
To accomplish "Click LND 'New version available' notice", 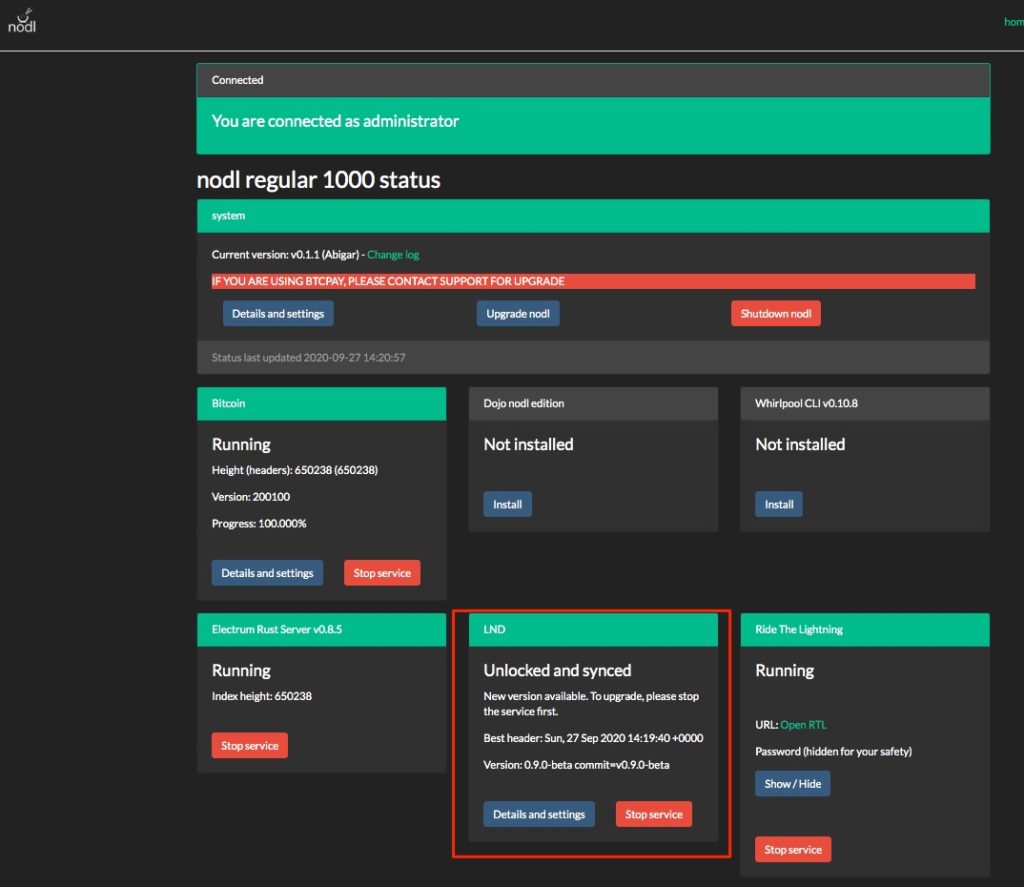I will pos(591,704).
